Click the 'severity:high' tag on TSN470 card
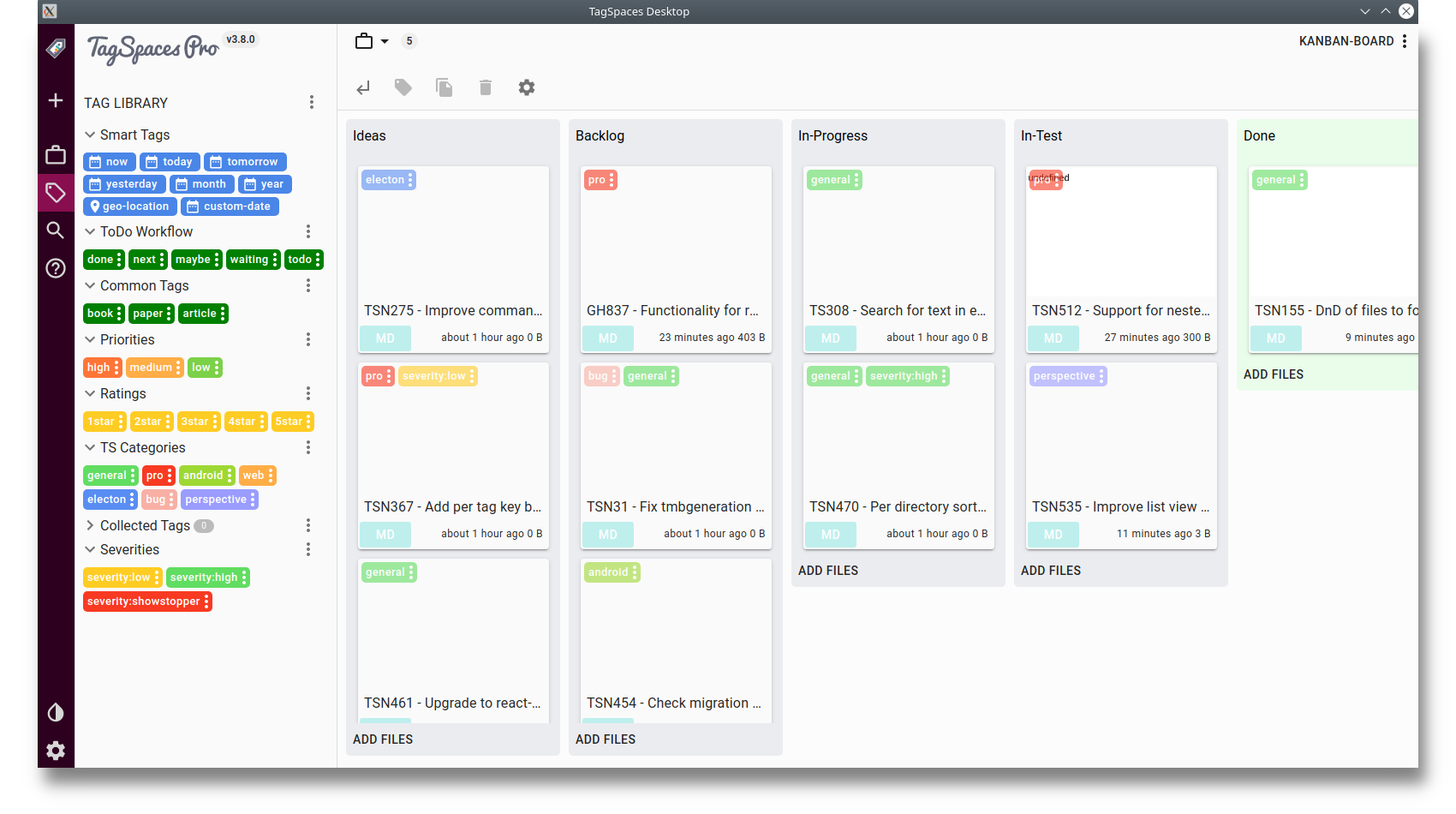Image resolution: width=1456 pixels, height=814 pixels. point(908,376)
